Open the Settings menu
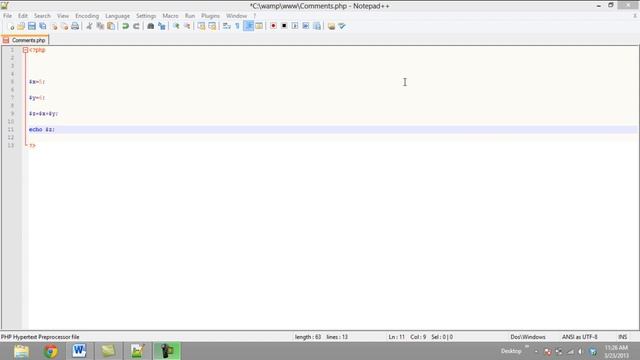 click(x=146, y=16)
